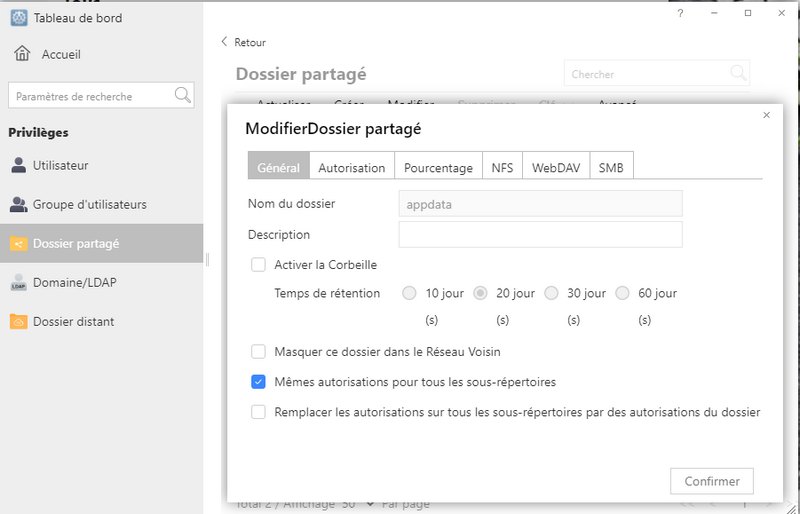Screen dimensions: 800x514
Task: Click the Utilisateur person icon
Action: tap(18, 165)
